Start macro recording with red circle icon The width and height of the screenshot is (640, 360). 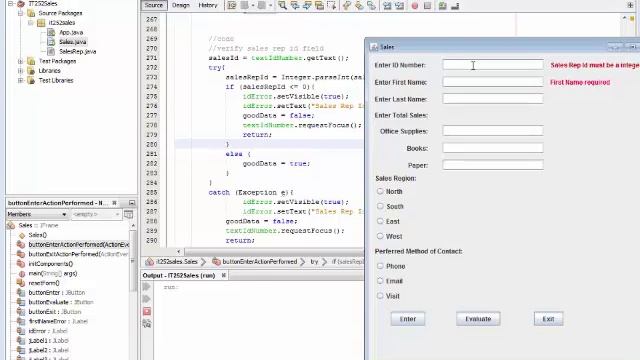(415, 6)
